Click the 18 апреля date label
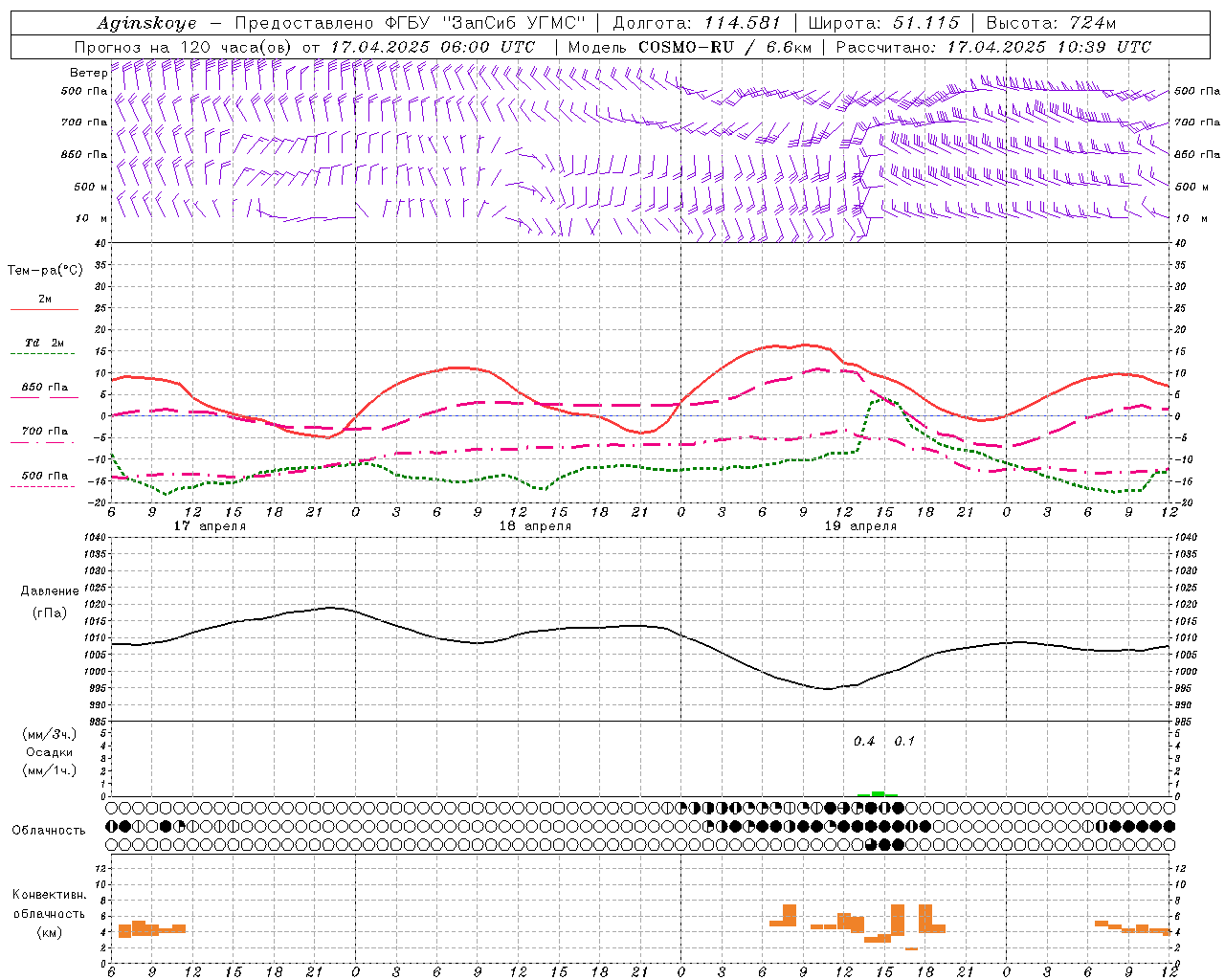1225x980 pixels. pos(535,526)
